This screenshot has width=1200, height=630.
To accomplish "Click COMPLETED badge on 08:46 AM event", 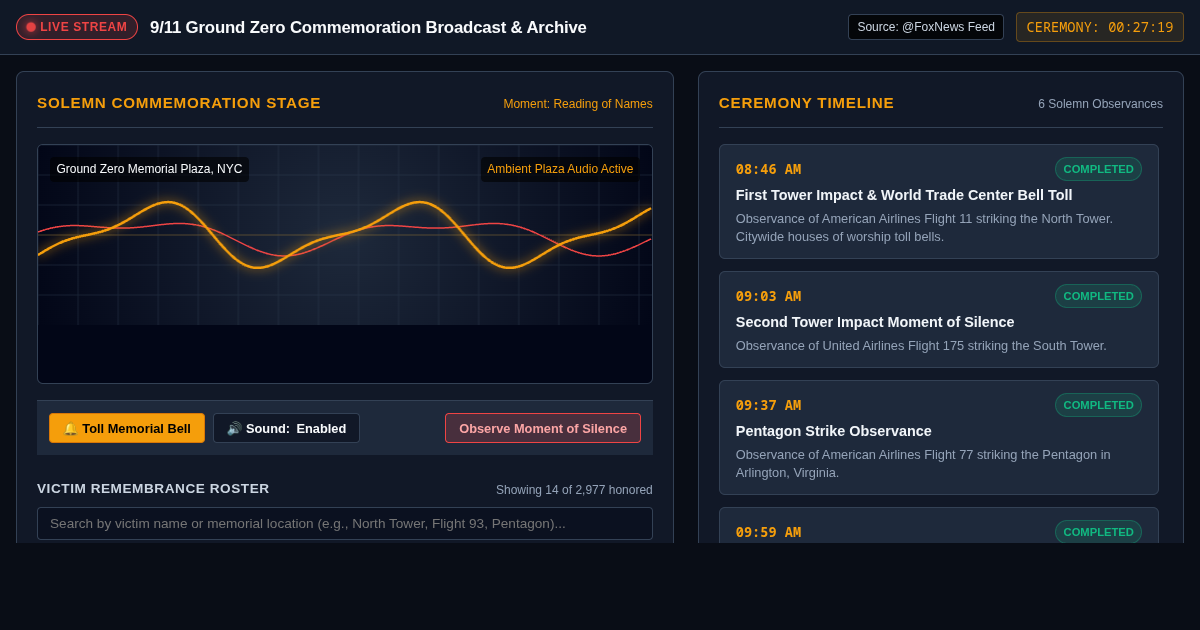I will (x=1098, y=169).
